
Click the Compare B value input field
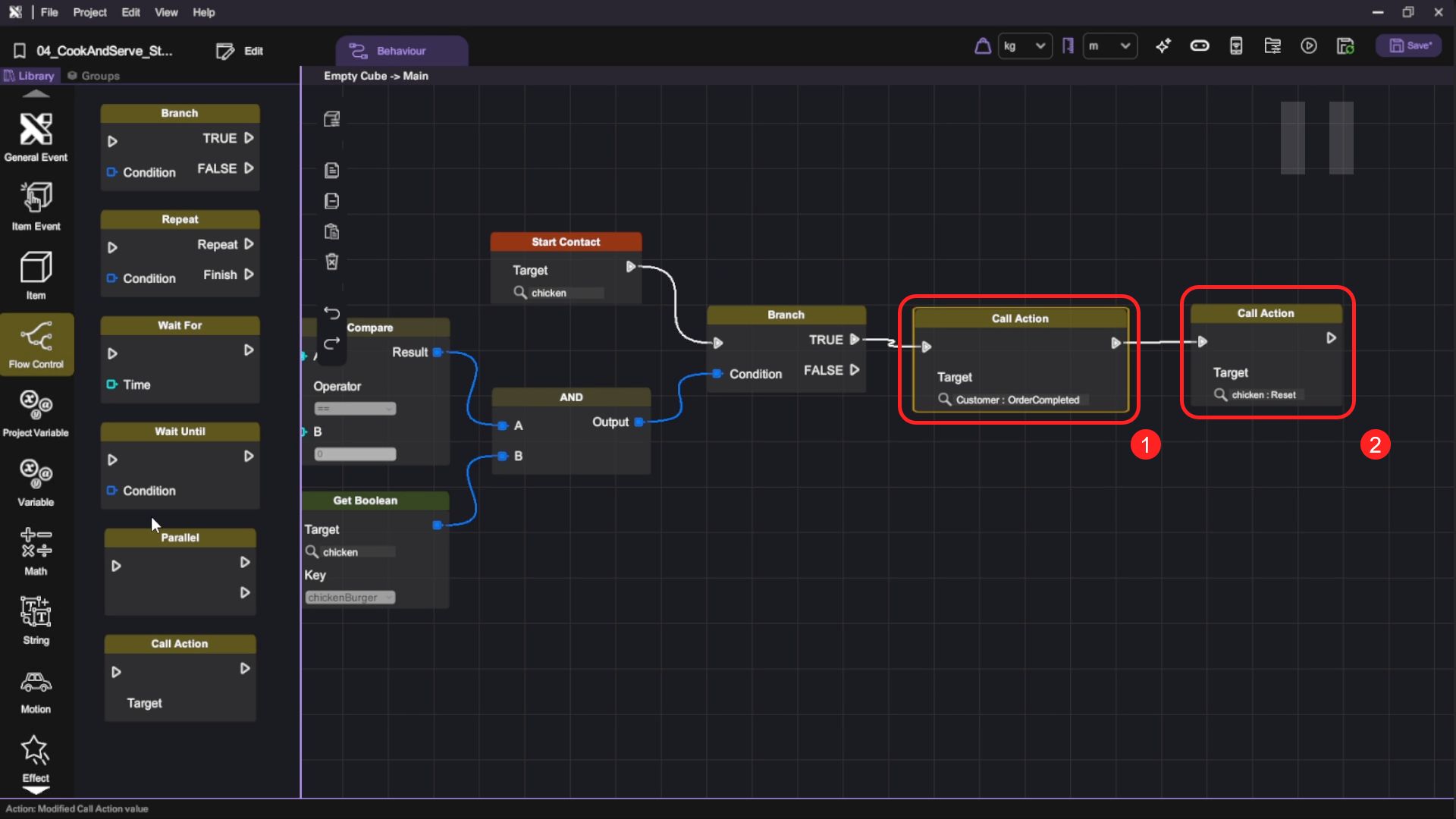[x=355, y=454]
